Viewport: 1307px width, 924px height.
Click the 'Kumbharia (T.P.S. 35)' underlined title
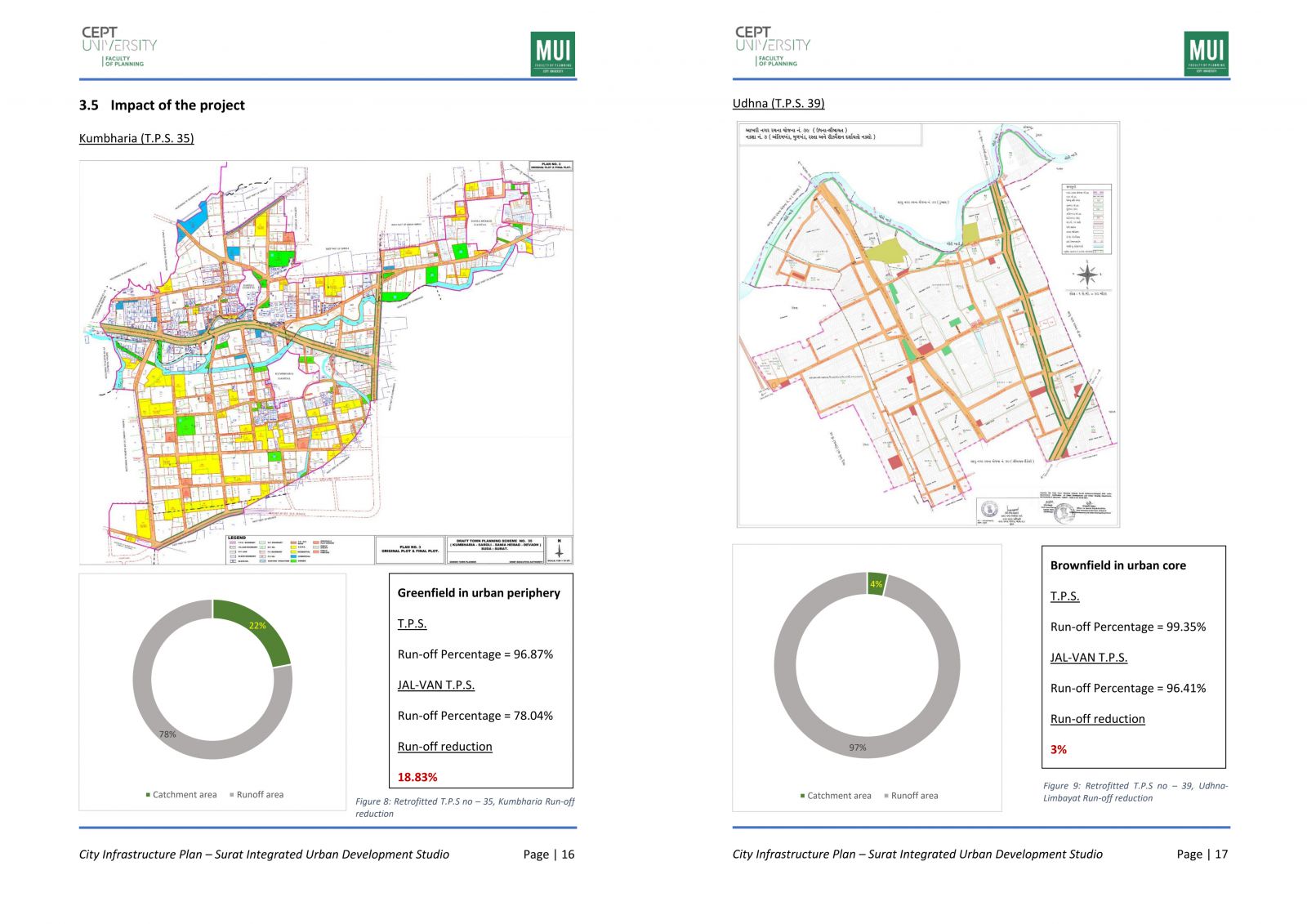136,138
